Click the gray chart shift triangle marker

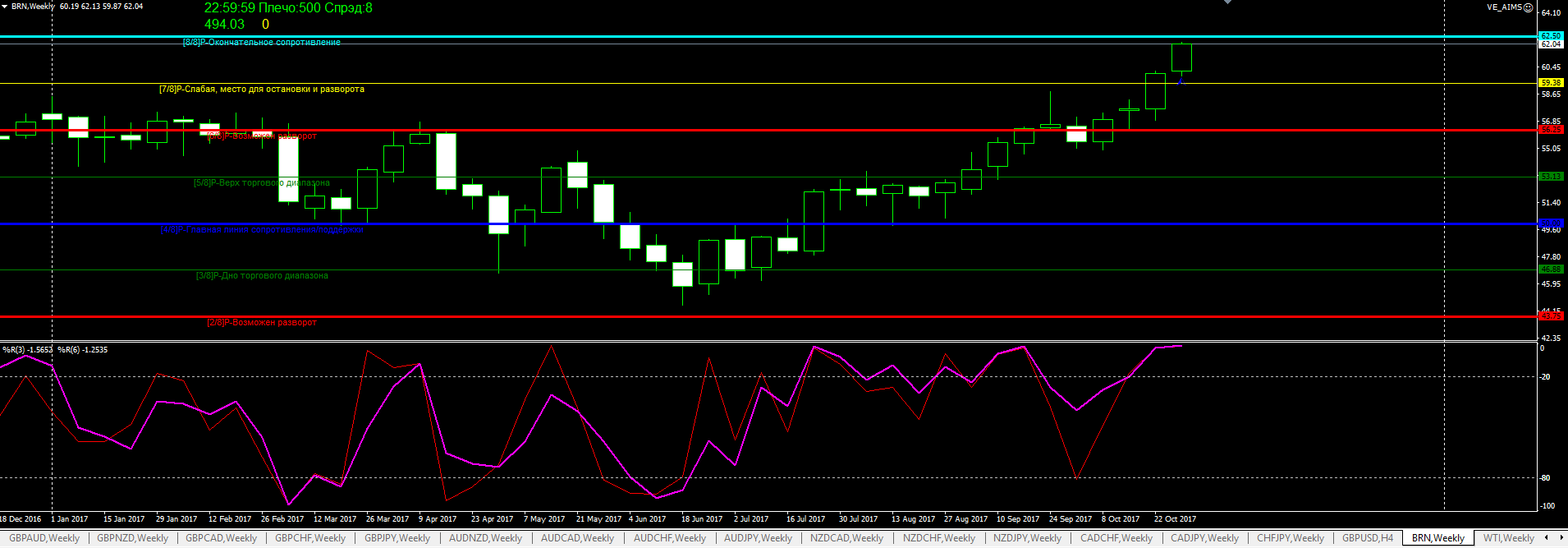[x=1227, y=2]
